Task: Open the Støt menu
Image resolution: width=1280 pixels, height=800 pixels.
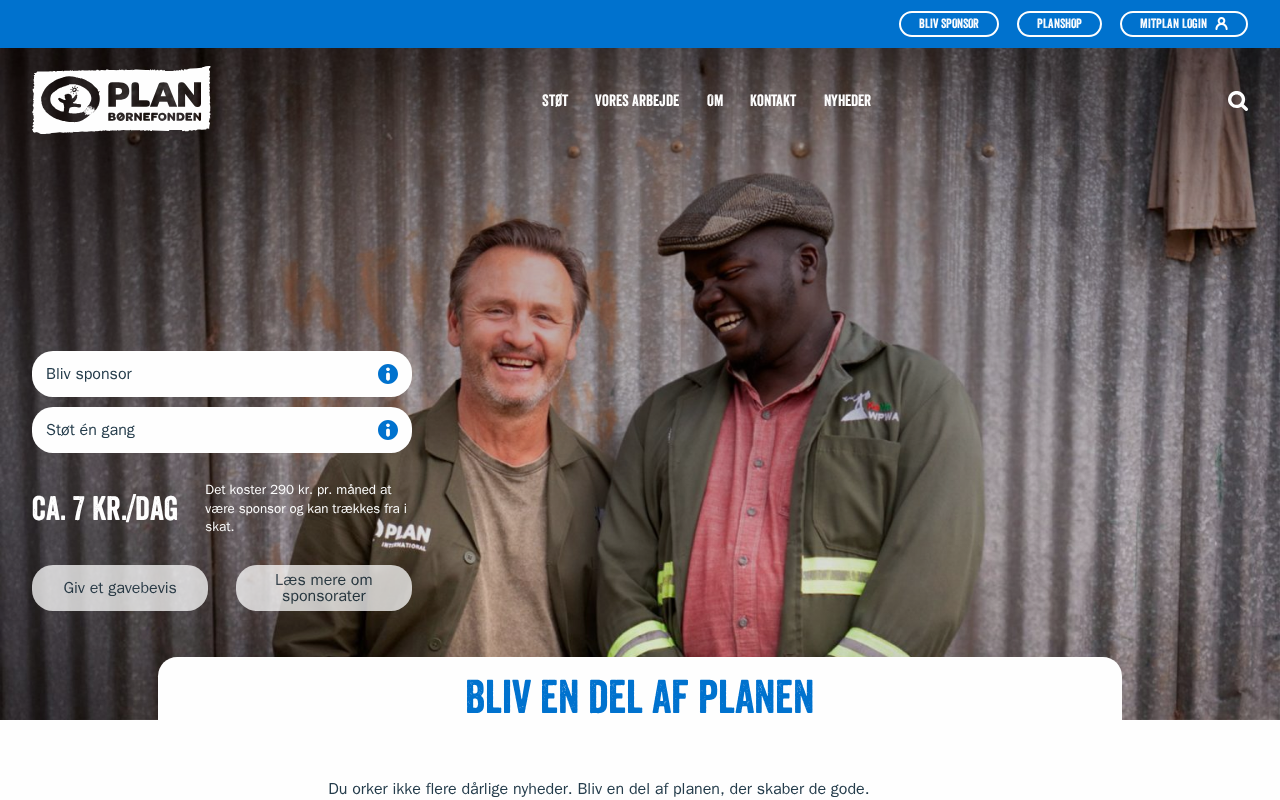Action: pyautogui.click(x=555, y=101)
